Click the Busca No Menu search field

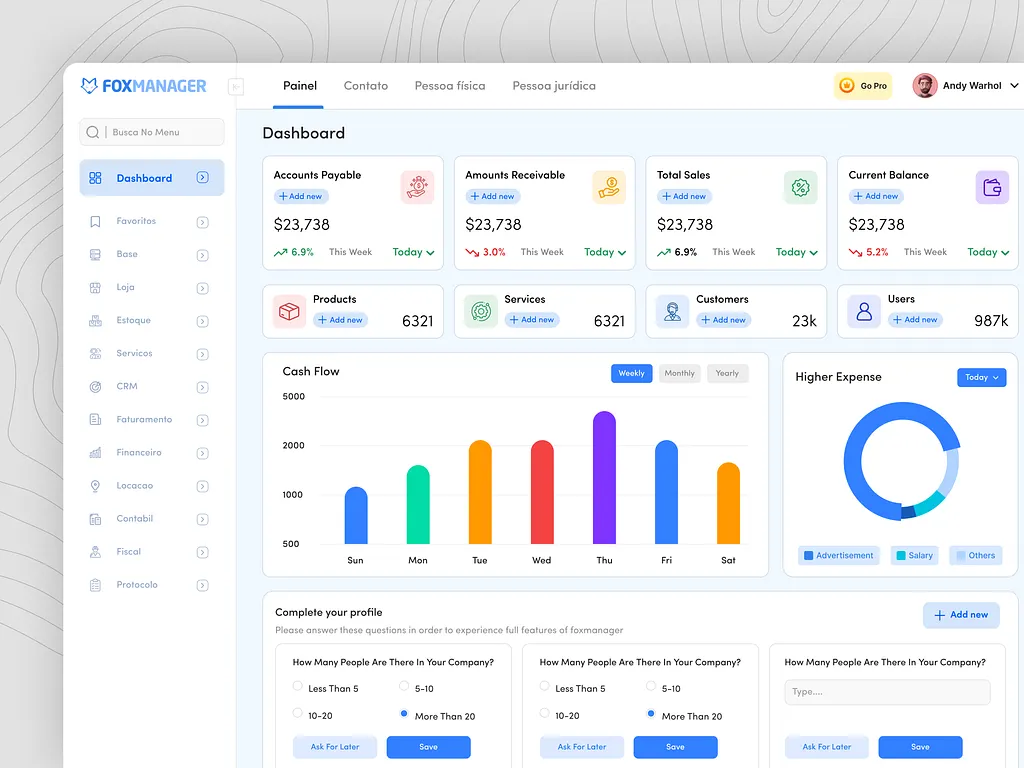pos(152,132)
